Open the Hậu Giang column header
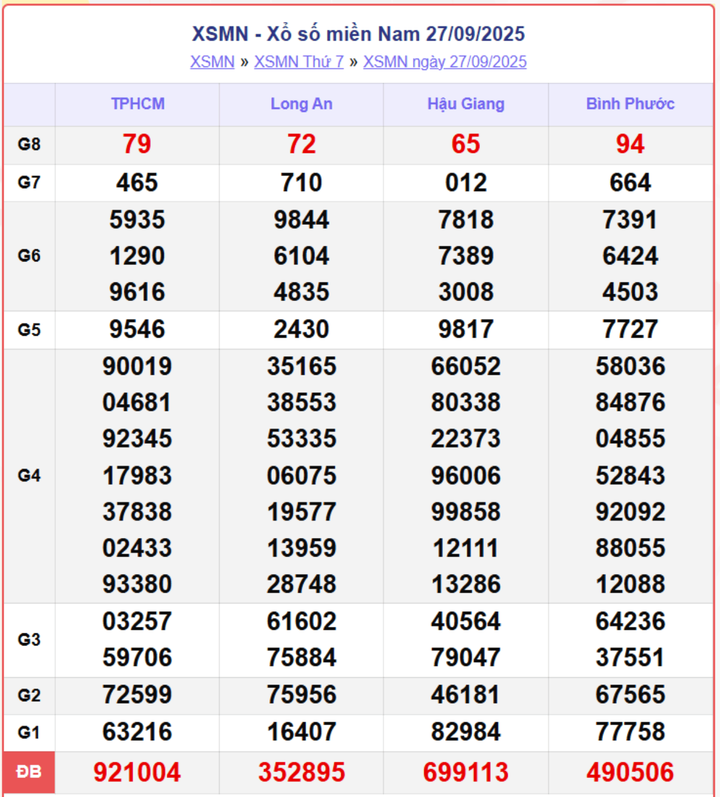Screen dimensions: 720x797 pyautogui.click(x=465, y=104)
